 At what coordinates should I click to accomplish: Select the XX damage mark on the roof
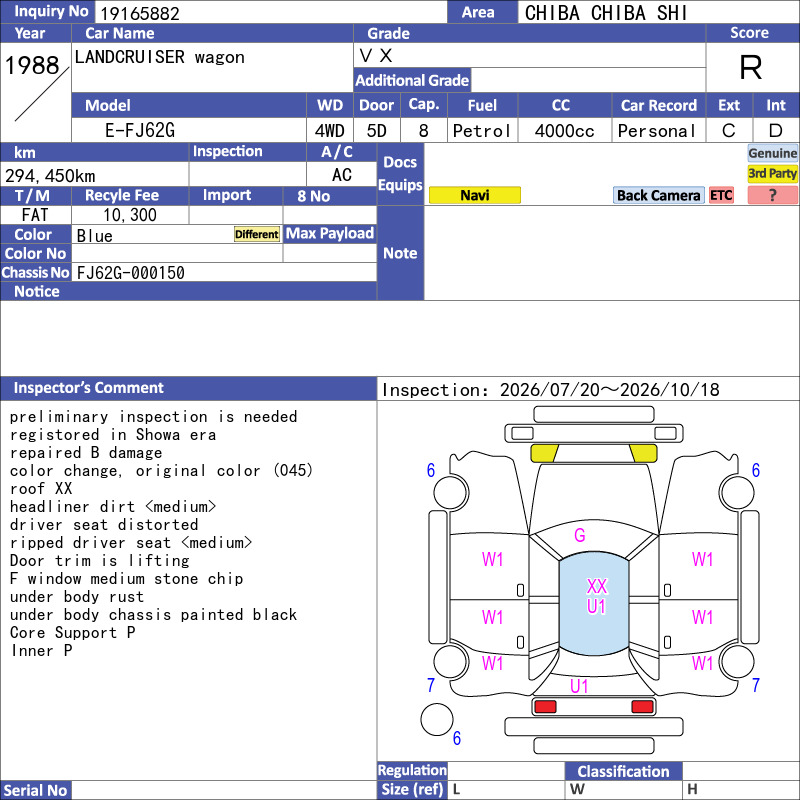[596, 586]
